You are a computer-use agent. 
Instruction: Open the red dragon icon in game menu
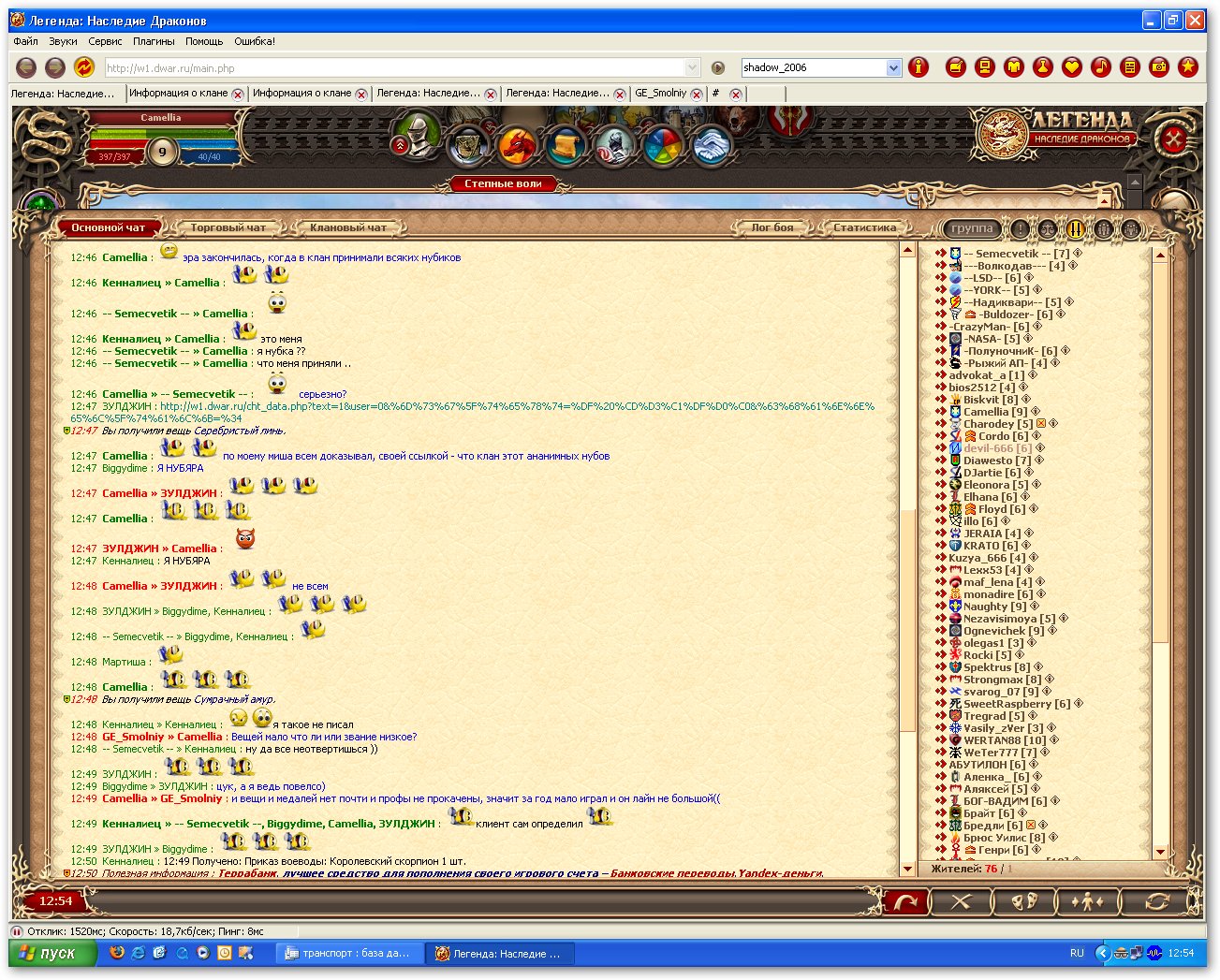(517, 145)
